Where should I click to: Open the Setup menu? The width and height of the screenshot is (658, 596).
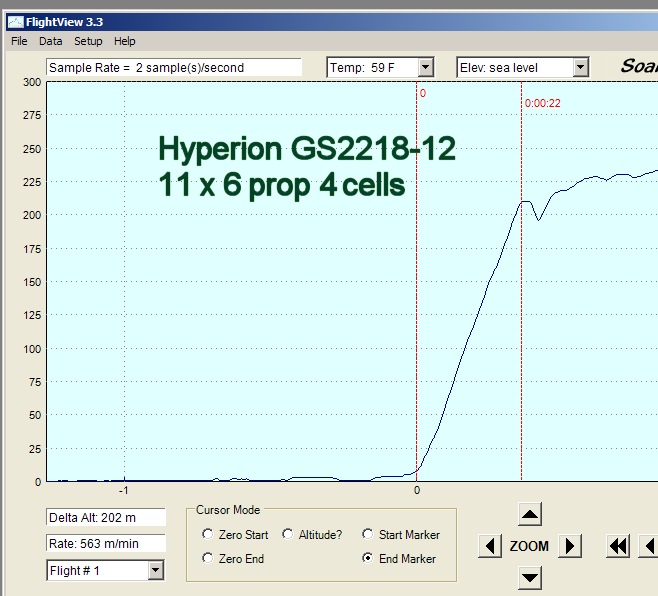88,41
